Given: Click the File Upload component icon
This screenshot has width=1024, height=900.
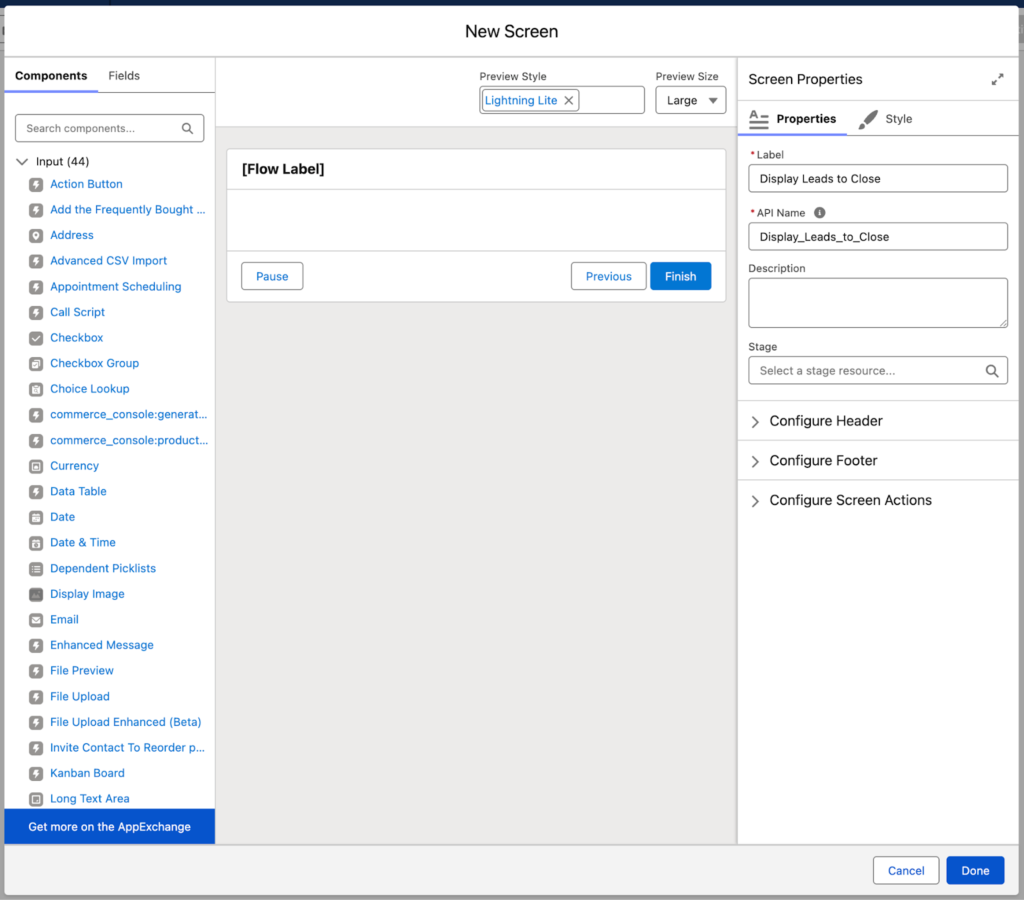Looking at the screenshot, I should pyautogui.click(x=36, y=697).
